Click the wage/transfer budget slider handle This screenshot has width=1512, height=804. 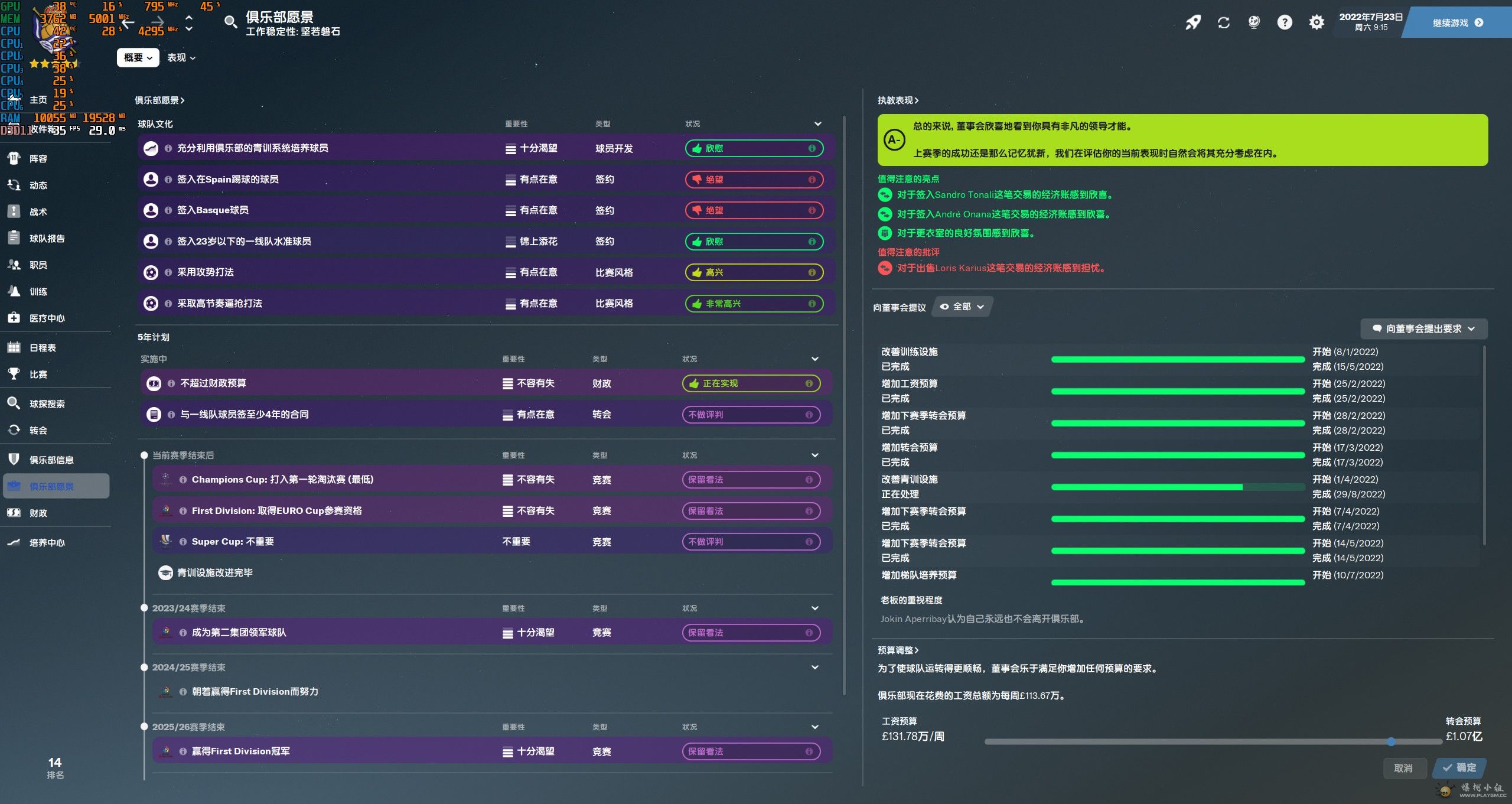coord(1391,741)
